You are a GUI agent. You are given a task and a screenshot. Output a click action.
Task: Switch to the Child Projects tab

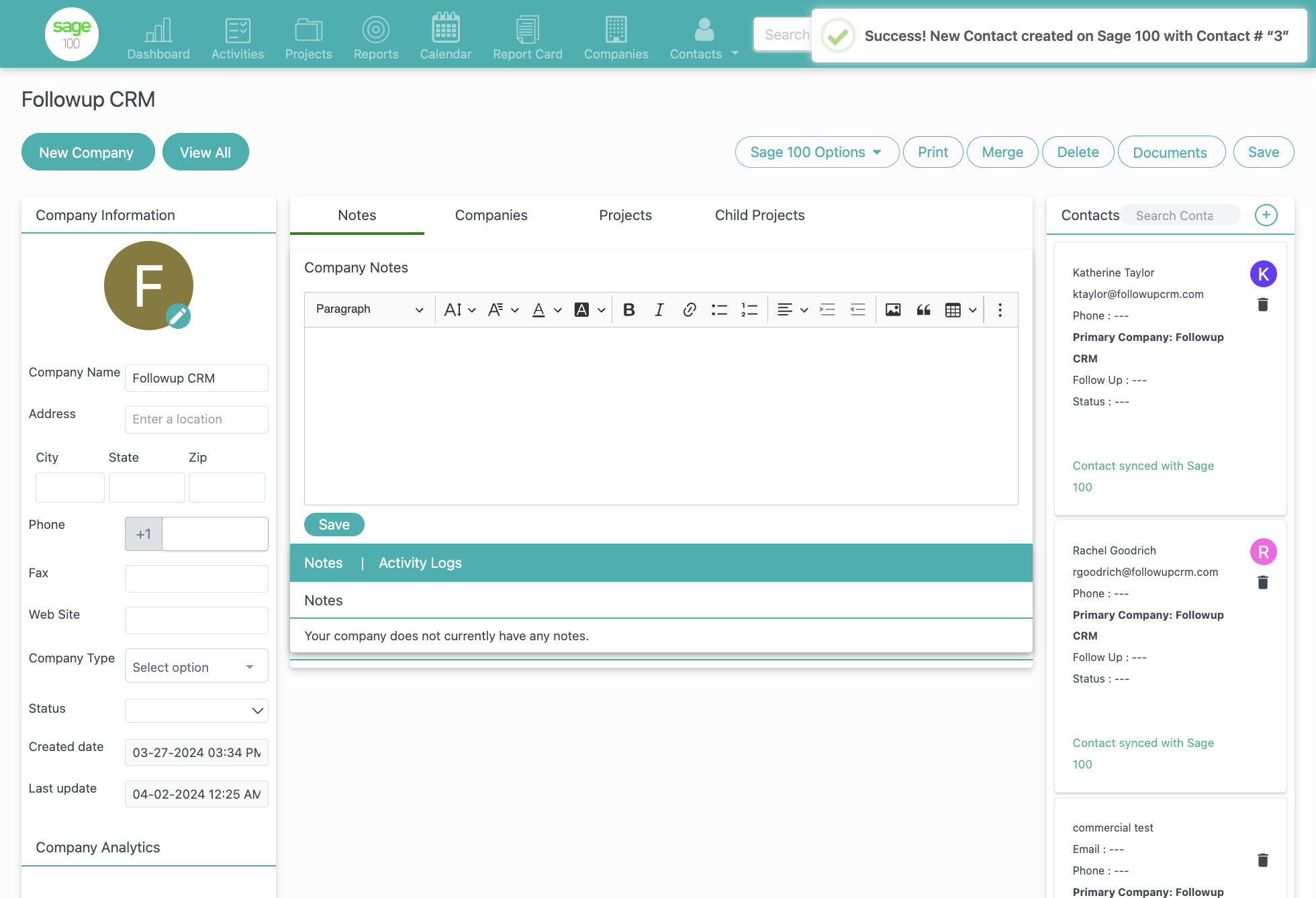click(x=760, y=215)
